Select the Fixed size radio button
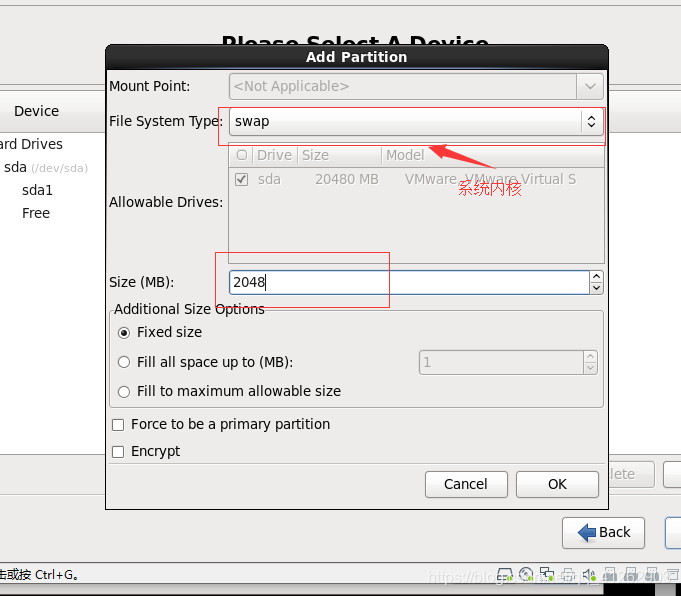This screenshot has height=596, width=681. click(x=124, y=333)
